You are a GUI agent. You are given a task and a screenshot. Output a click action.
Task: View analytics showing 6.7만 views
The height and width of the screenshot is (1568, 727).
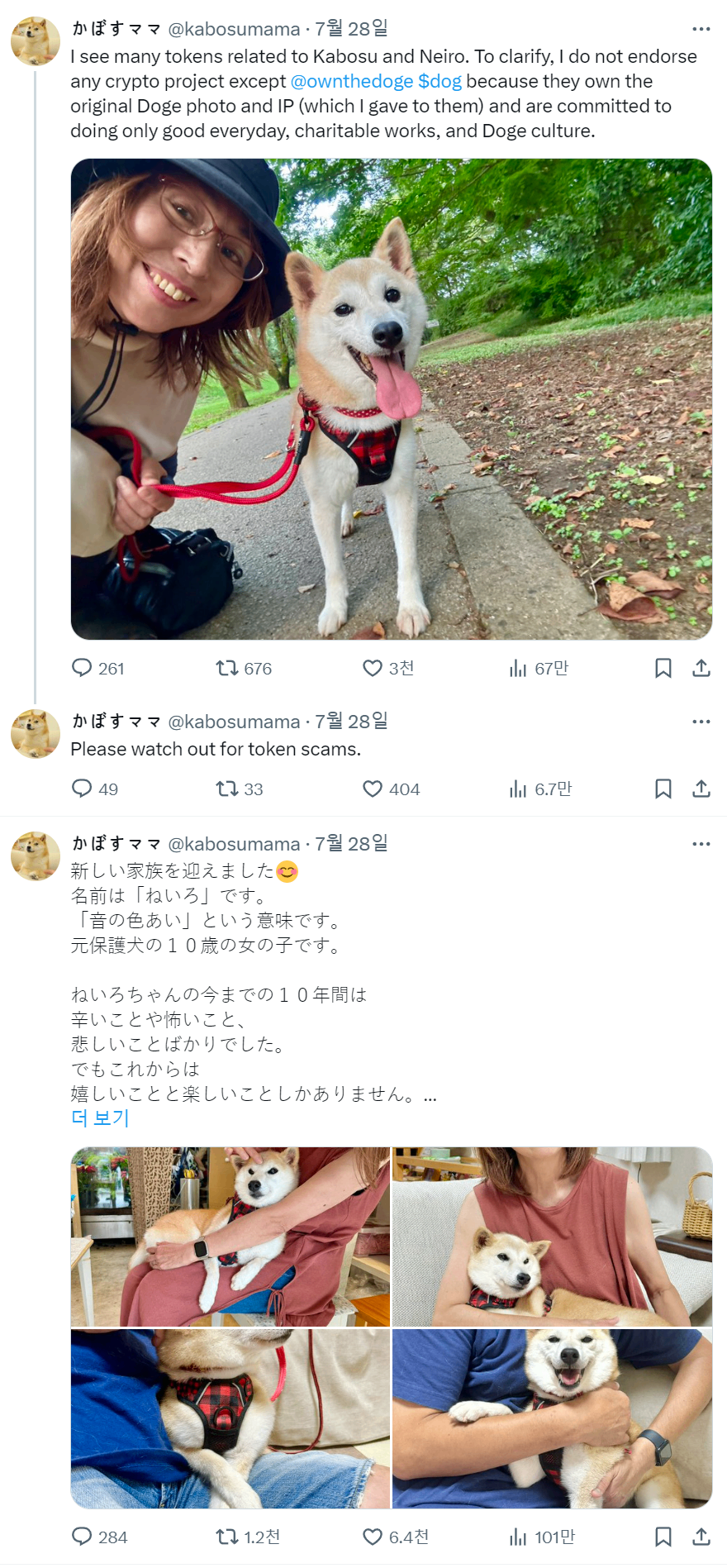coord(540,789)
